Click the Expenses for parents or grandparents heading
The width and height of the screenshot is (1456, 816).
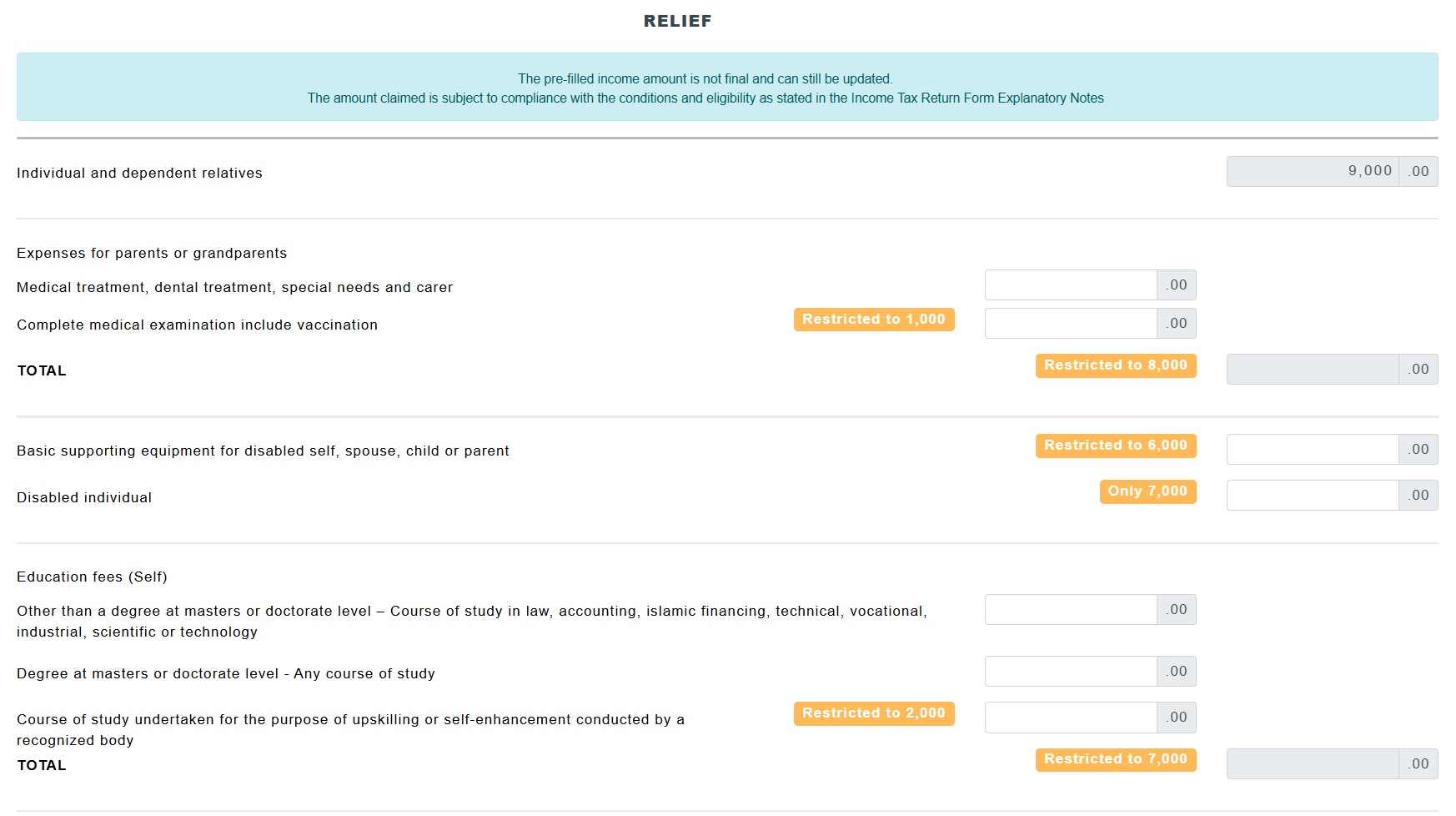pyautogui.click(x=152, y=254)
